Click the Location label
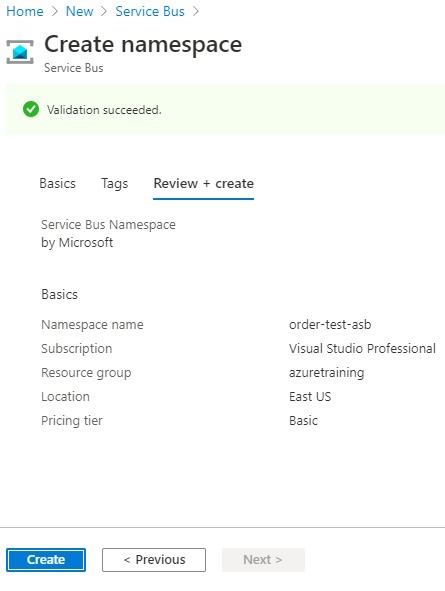The height and width of the screenshot is (591, 445). [66, 397]
